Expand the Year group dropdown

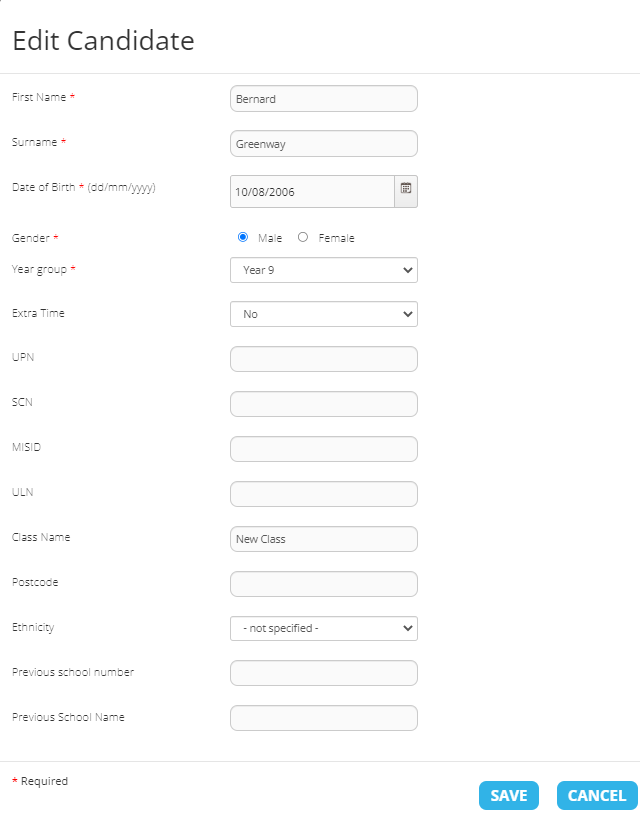coord(323,270)
